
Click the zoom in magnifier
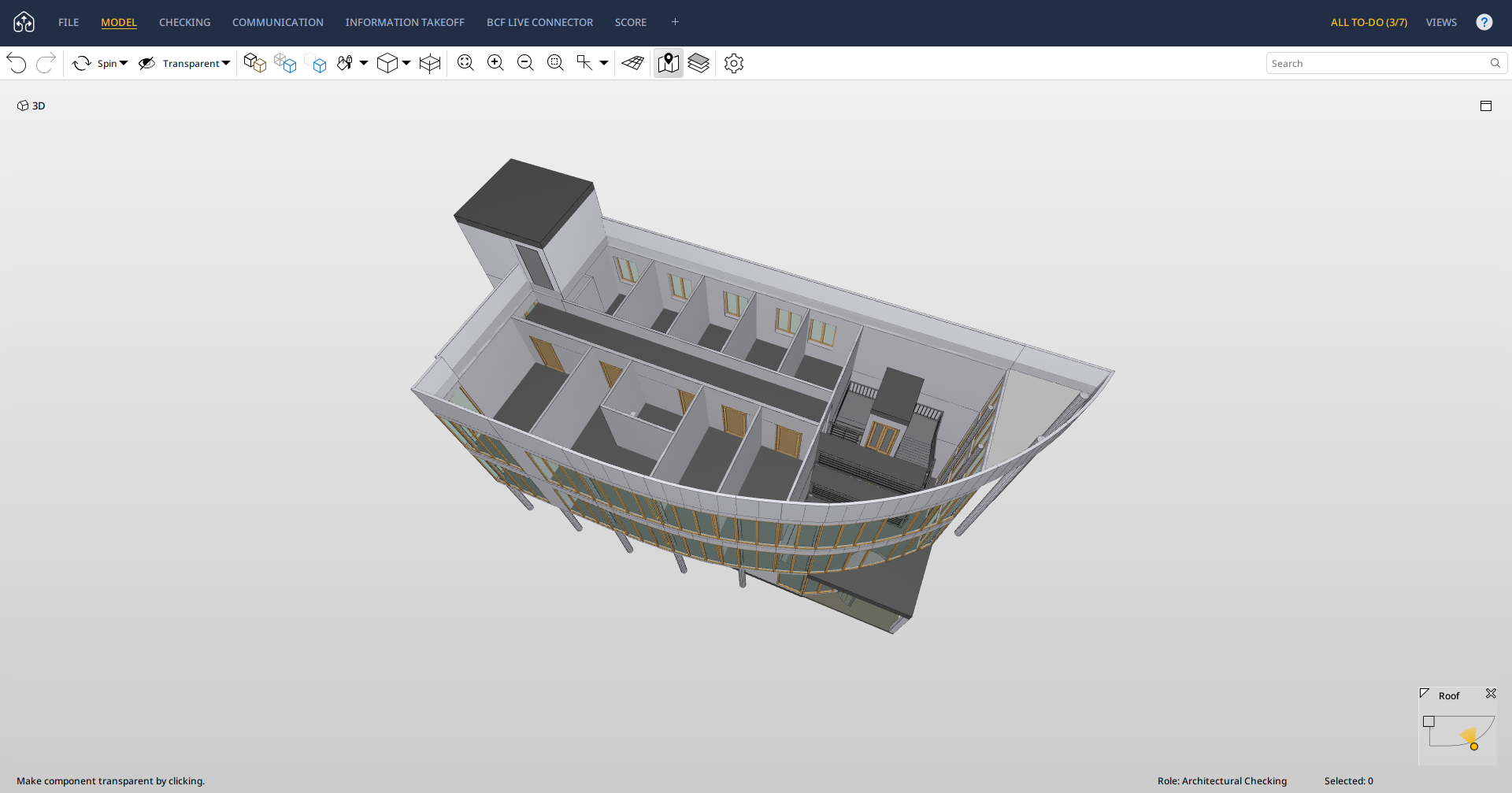click(x=495, y=63)
